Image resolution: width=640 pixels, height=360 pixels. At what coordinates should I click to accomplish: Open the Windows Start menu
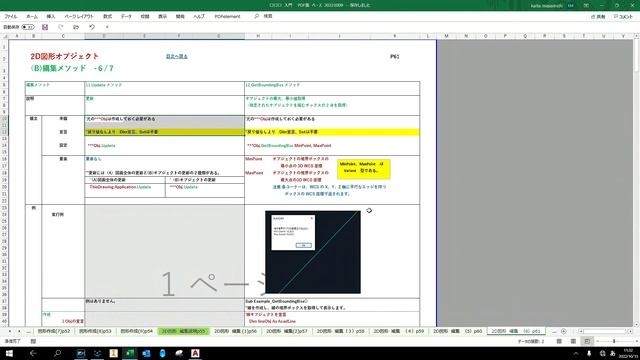coord(9,353)
